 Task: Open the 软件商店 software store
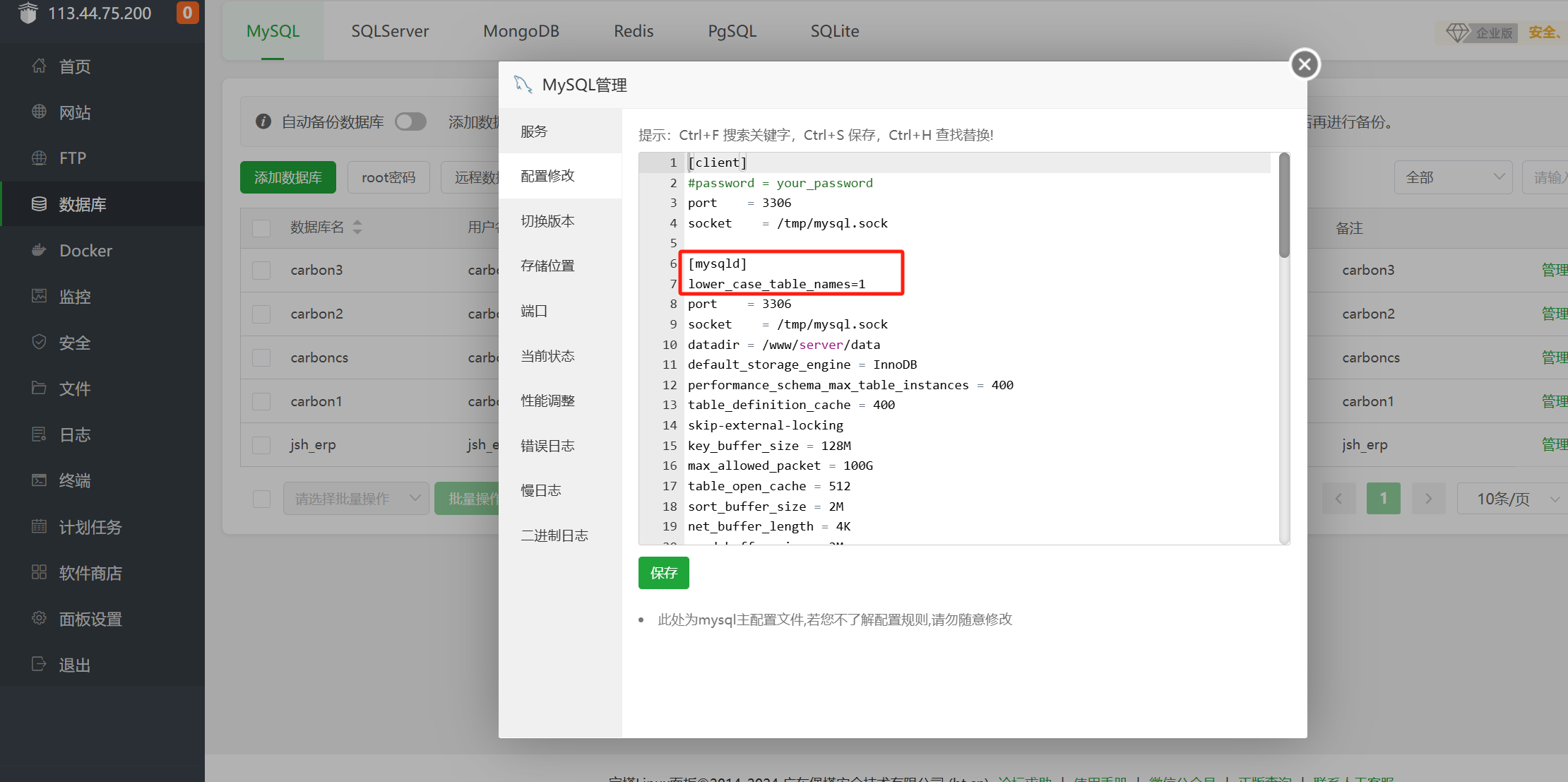pos(90,573)
